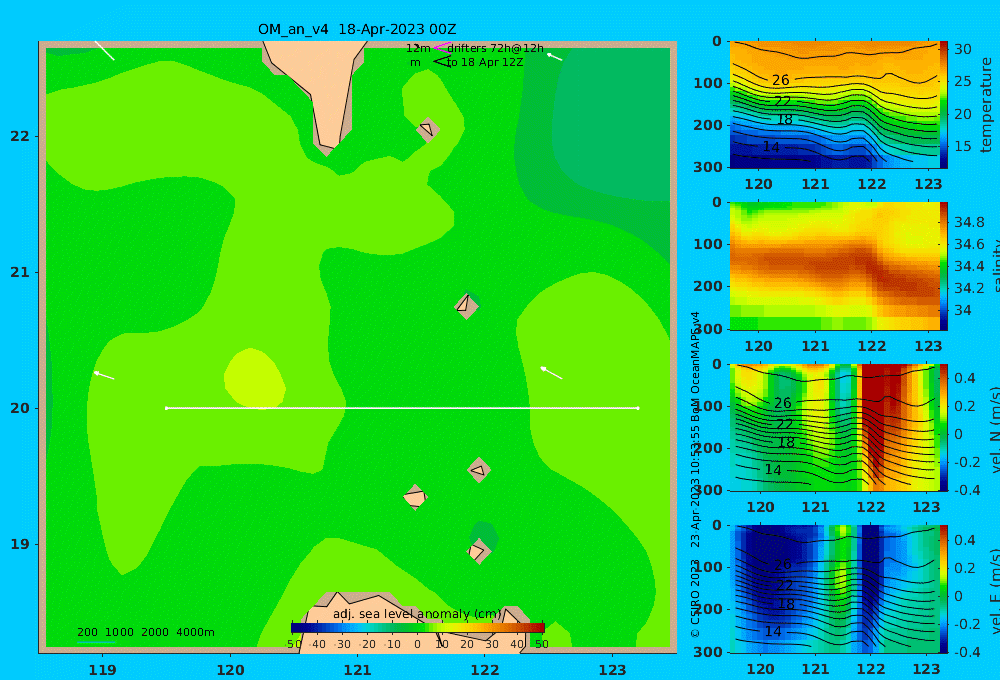Screen dimensions: 1000x680
Task: Click latitude label '22' on the map axis
Action: (20, 137)
